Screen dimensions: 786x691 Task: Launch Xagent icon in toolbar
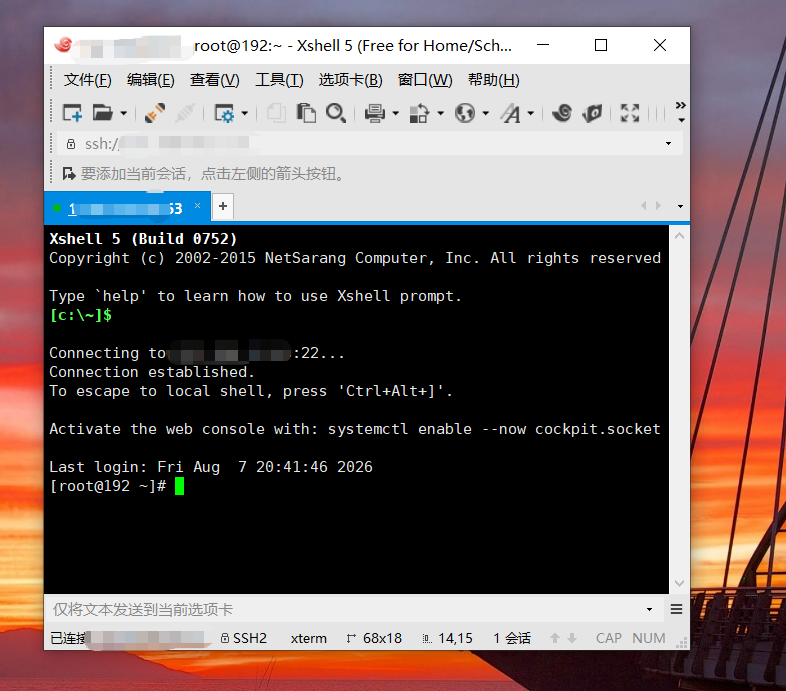point(592,113)
